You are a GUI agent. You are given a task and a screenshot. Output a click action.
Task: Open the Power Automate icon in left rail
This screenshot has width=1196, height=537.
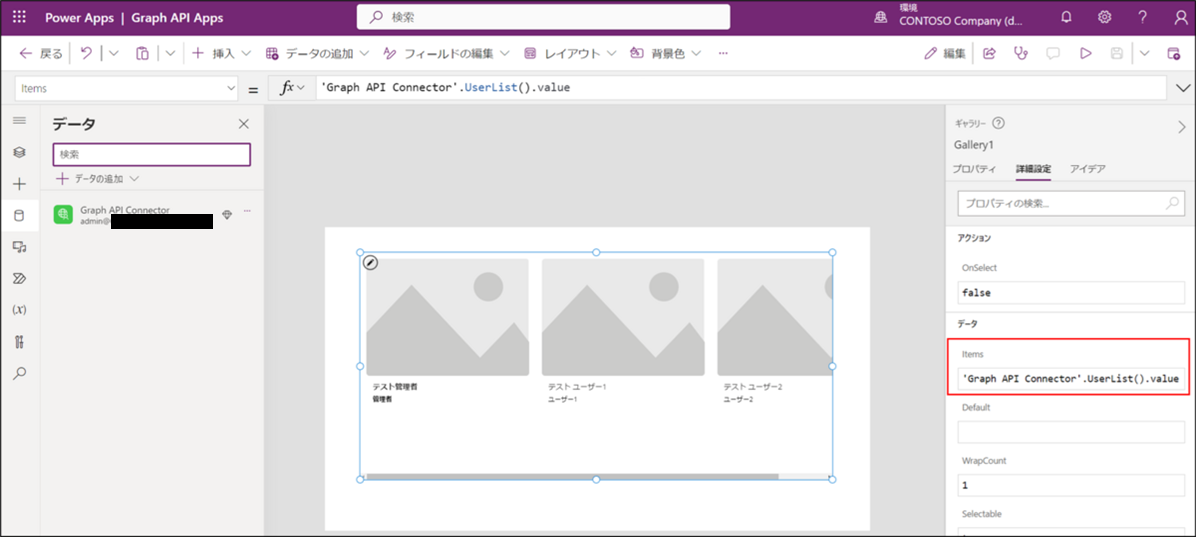20,278
